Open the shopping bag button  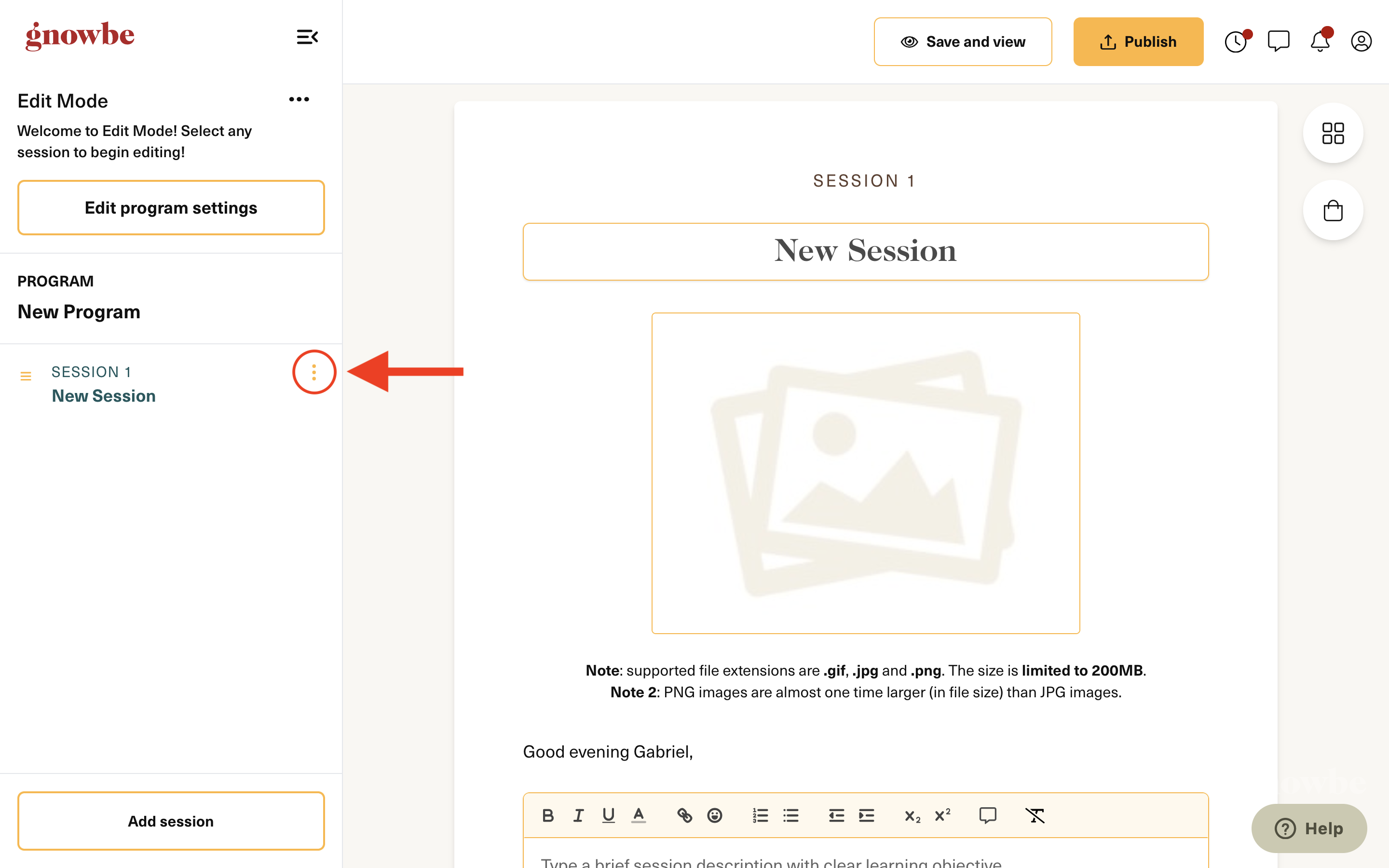(x=1333, y=211)
